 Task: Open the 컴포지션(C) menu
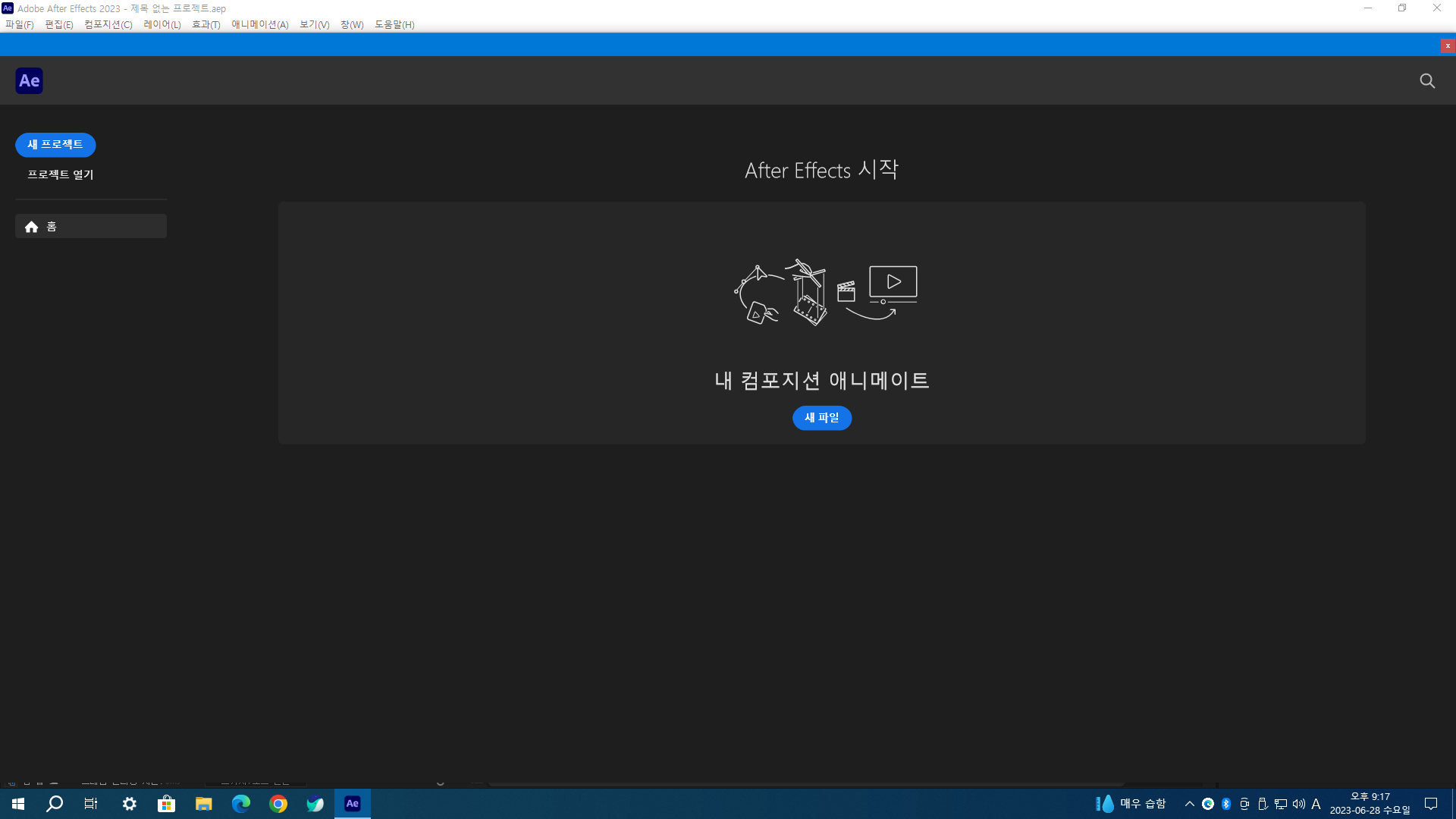108,24
